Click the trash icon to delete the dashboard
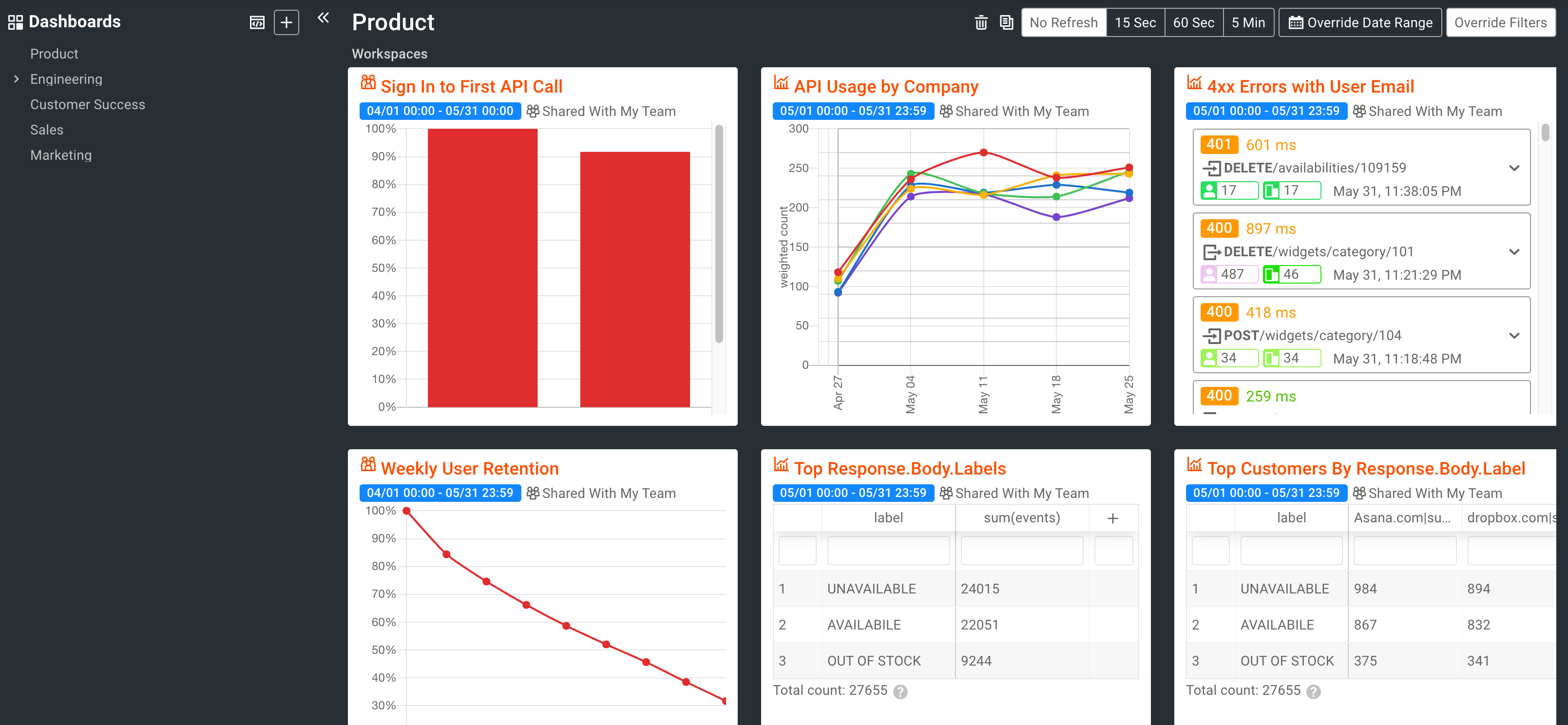 980,22
